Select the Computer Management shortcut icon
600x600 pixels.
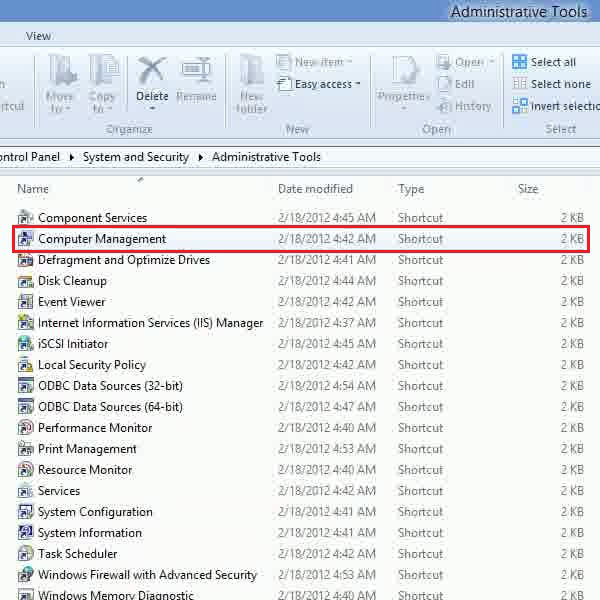coord(26,238)
